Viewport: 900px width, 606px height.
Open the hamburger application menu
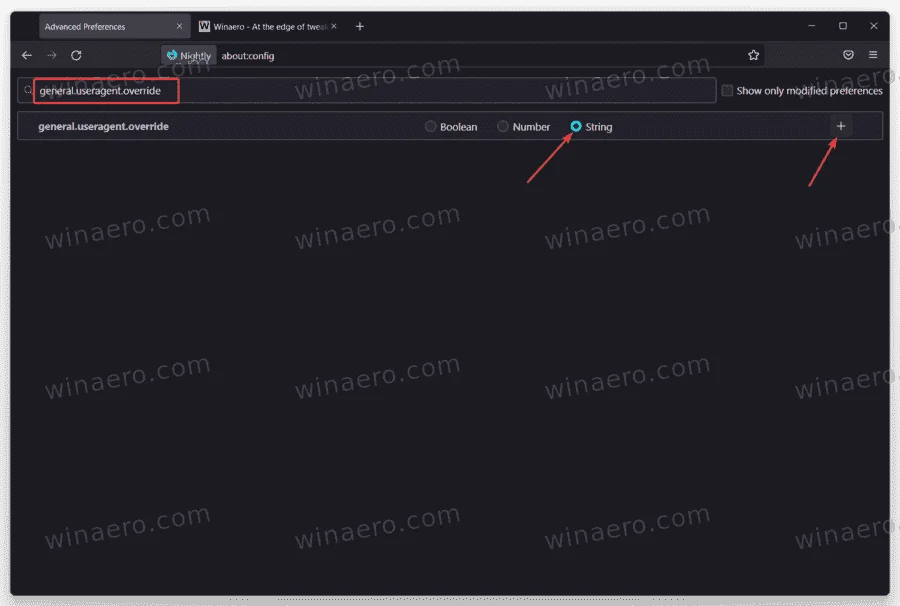873,55
